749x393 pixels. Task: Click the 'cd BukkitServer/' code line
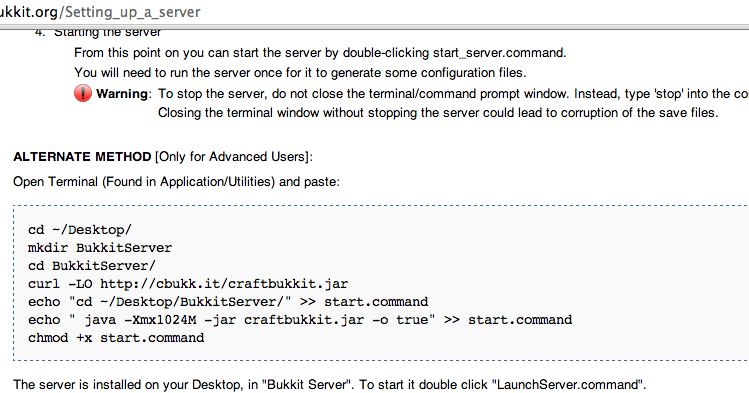tap(92, 266)
